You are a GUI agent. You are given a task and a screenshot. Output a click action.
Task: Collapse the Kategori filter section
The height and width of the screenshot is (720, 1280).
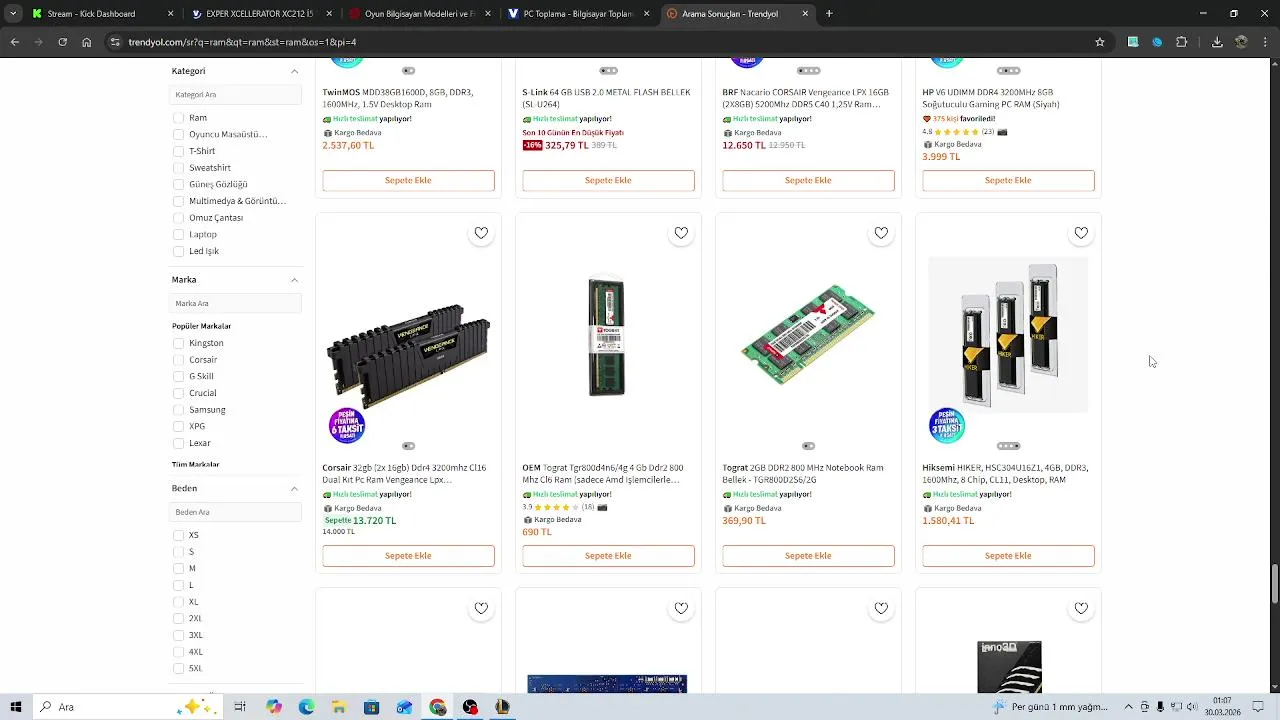click(x=294, y=71)
